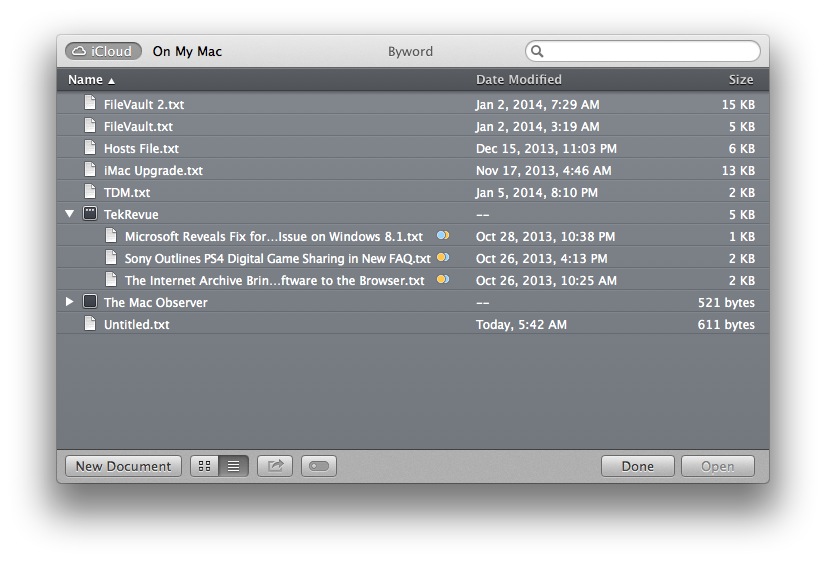Expand The Mac Observer folder
Image resolution: width=826 pixels, height=562 pixels.
click(x=70, y=302)
